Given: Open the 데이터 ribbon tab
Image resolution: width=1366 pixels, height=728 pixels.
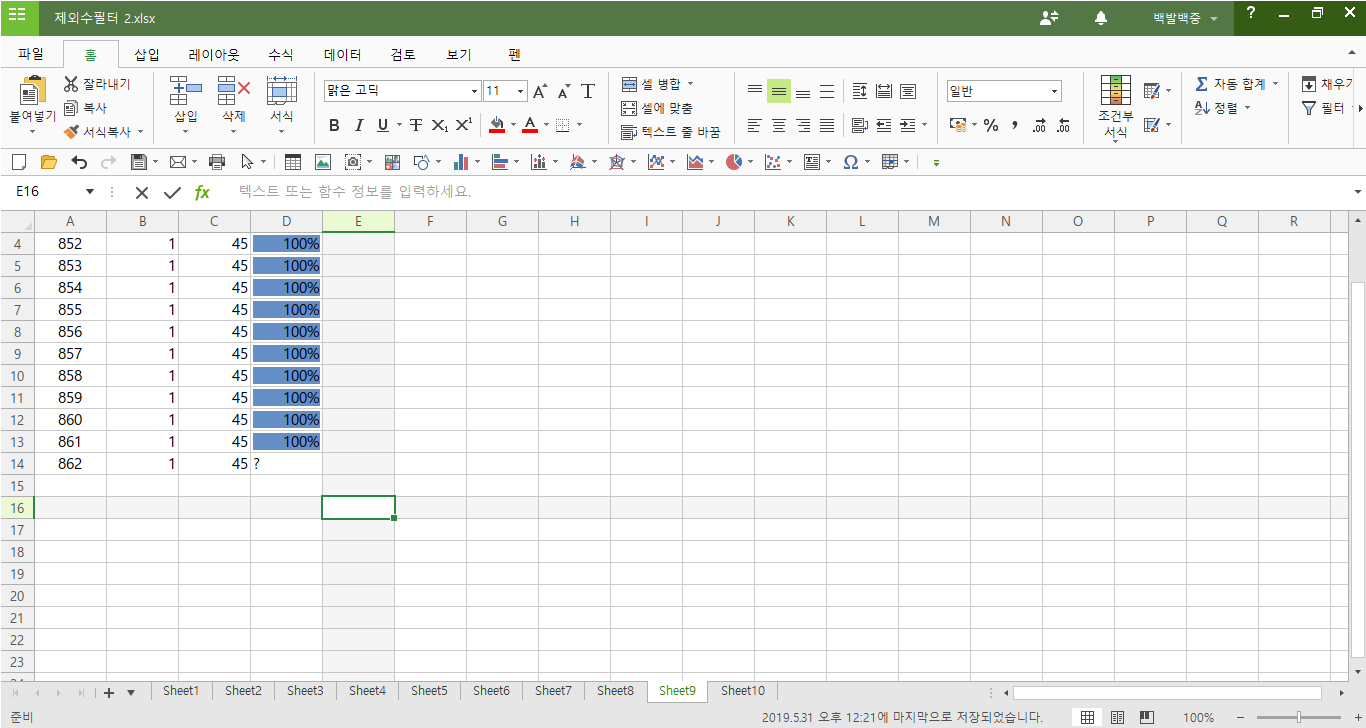Looking at the screenshot, I should point(342,55).
